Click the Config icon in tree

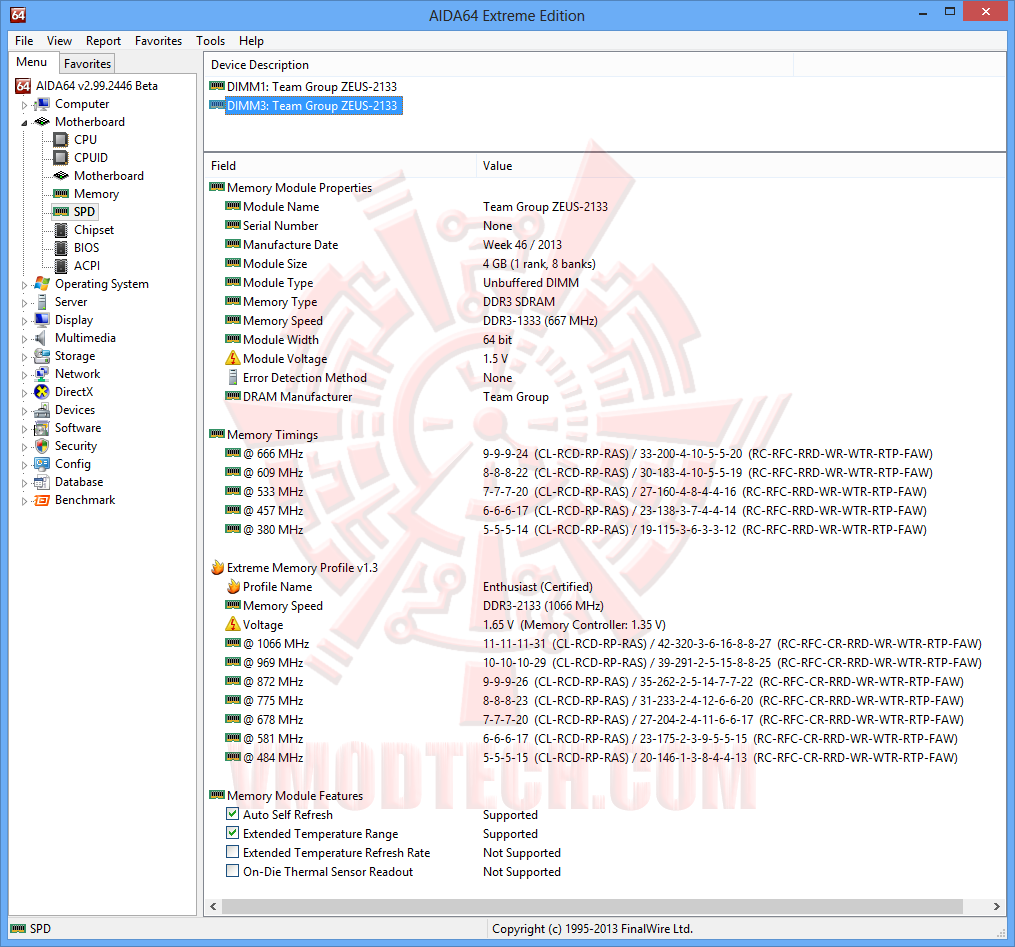(42, 464)
